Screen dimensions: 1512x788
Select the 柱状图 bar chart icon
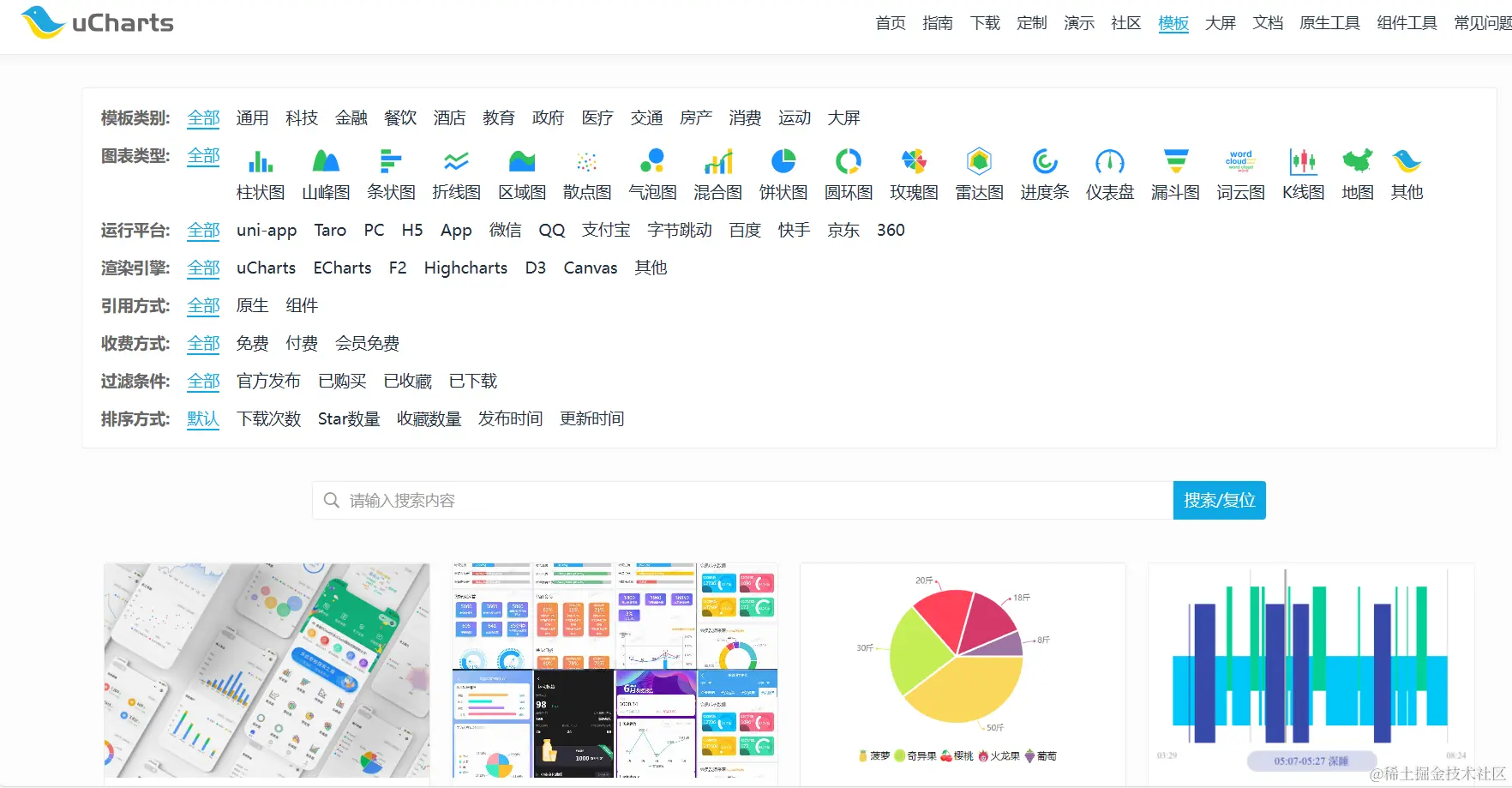click(x=261, y=161)
